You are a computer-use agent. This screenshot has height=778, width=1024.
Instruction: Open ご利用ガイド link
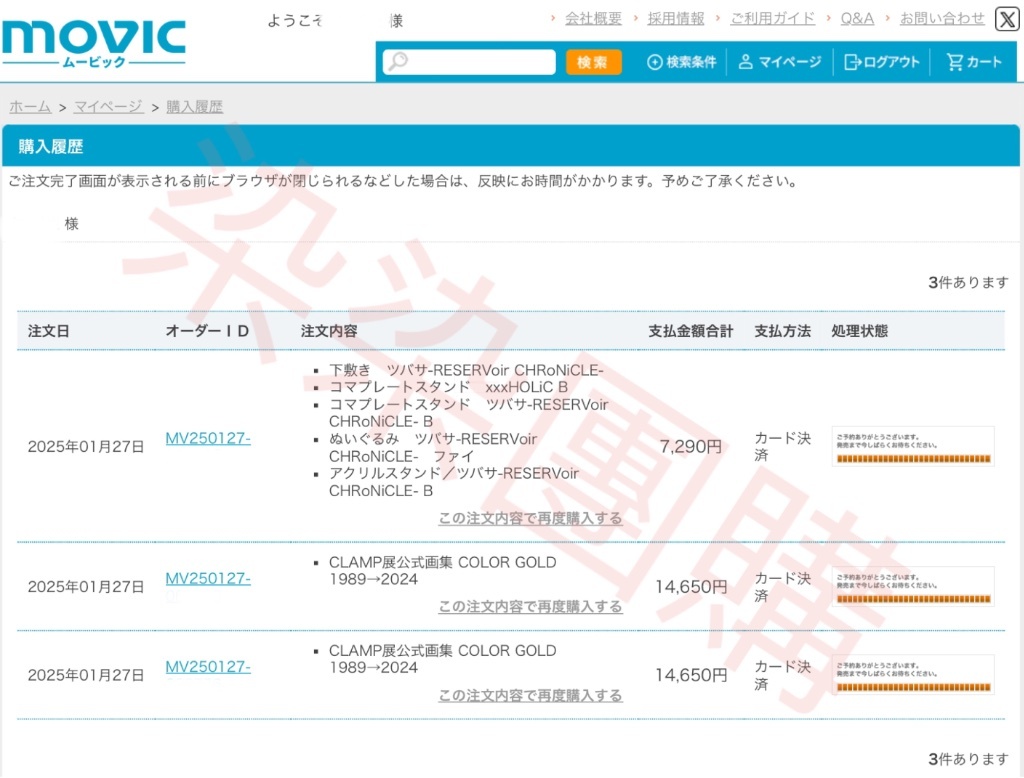click(x=773, y=18)
